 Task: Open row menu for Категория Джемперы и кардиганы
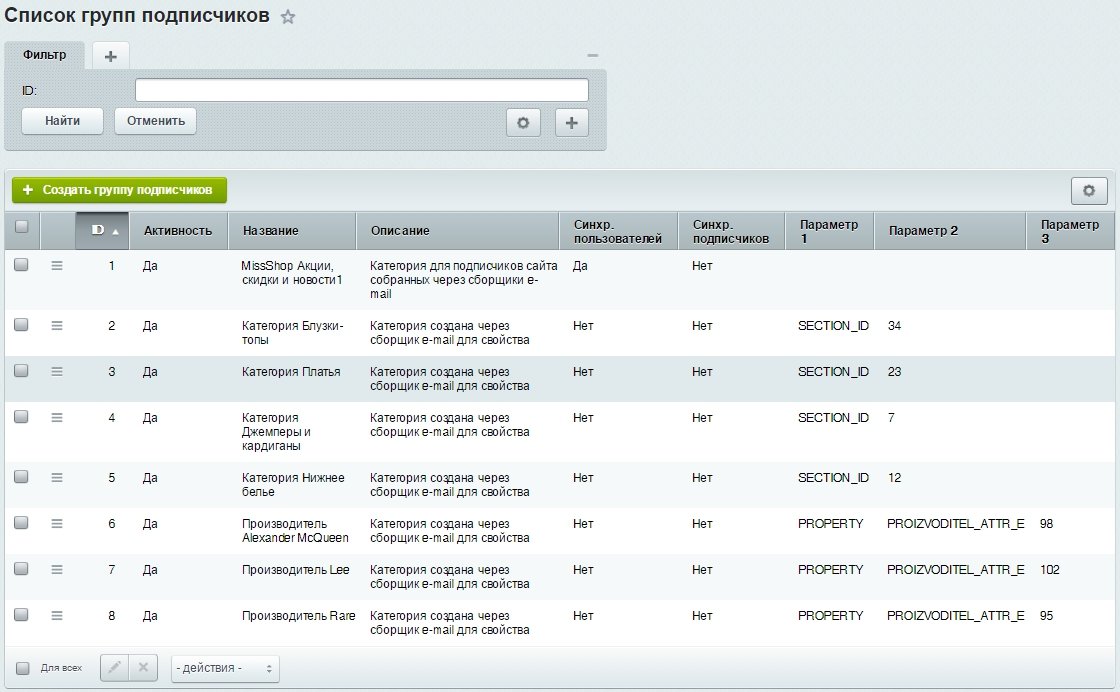(57, 417)
